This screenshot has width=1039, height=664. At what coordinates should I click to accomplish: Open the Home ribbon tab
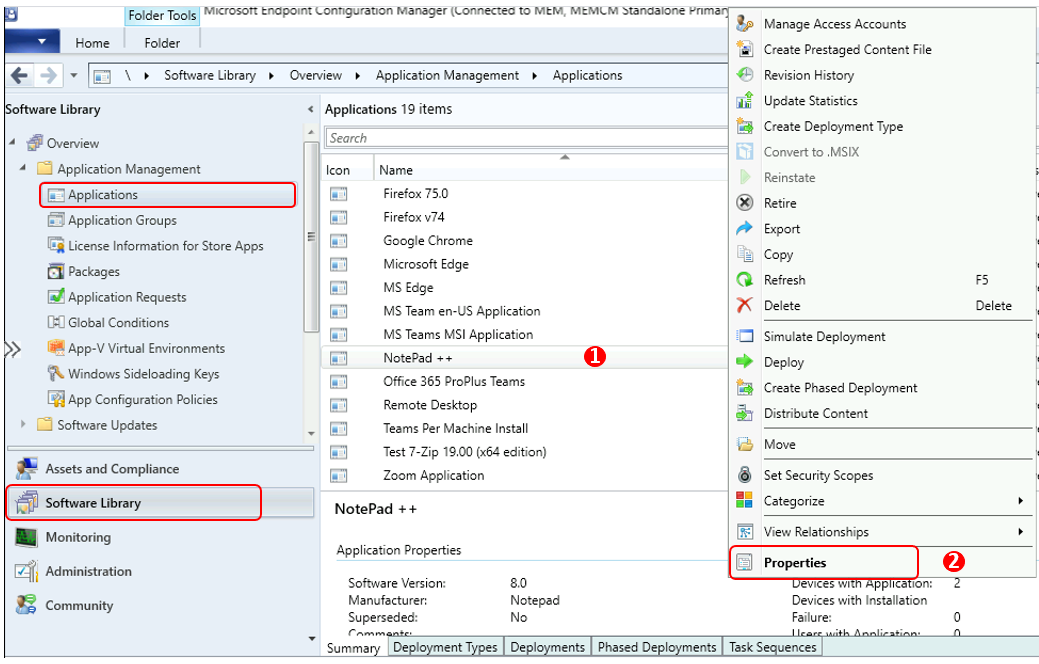point(92,43)
